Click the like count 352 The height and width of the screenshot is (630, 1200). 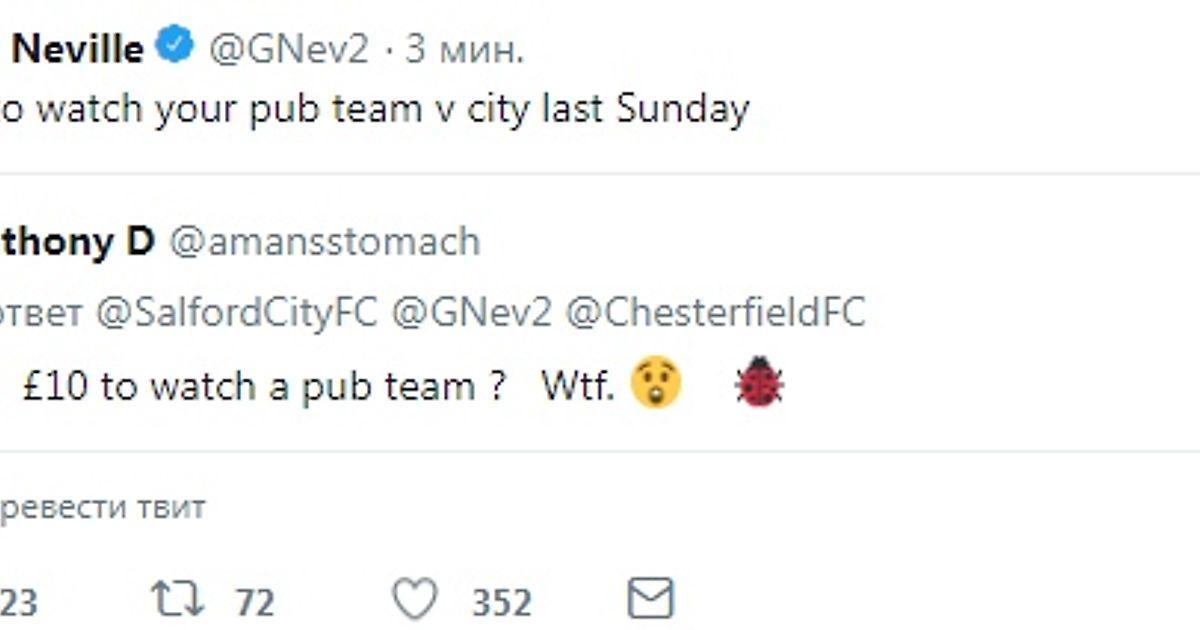(501, 603)
